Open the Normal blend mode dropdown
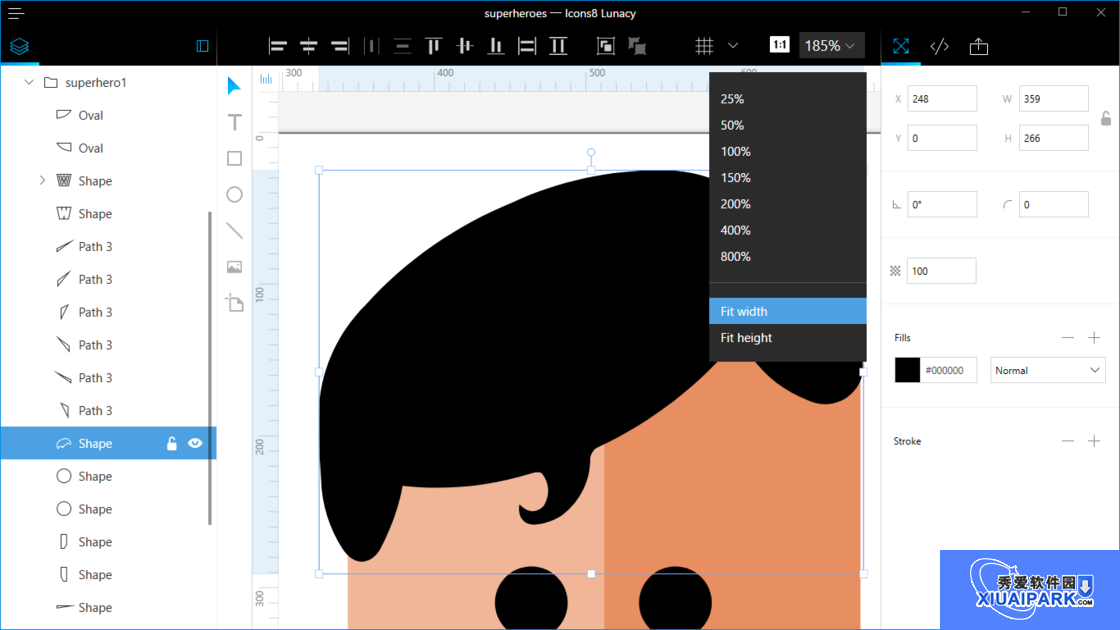Image resolution: width=1120 pixels, height=630 pixels. (x=1047, y=370)
